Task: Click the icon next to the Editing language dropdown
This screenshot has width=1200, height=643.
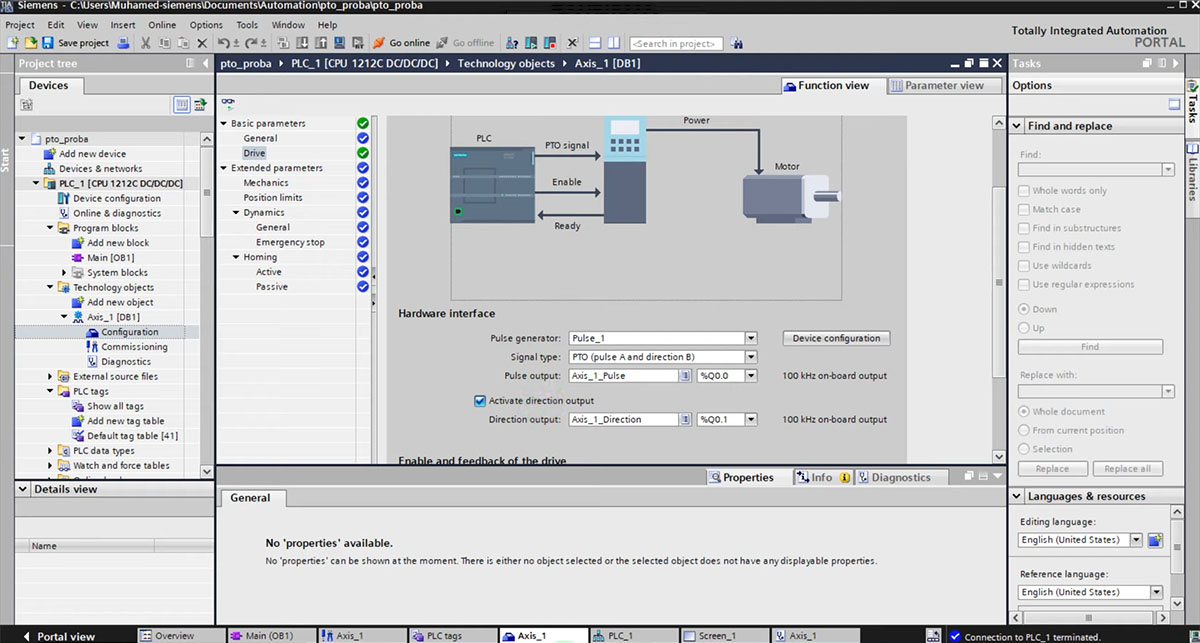Action: (1155, 540)
